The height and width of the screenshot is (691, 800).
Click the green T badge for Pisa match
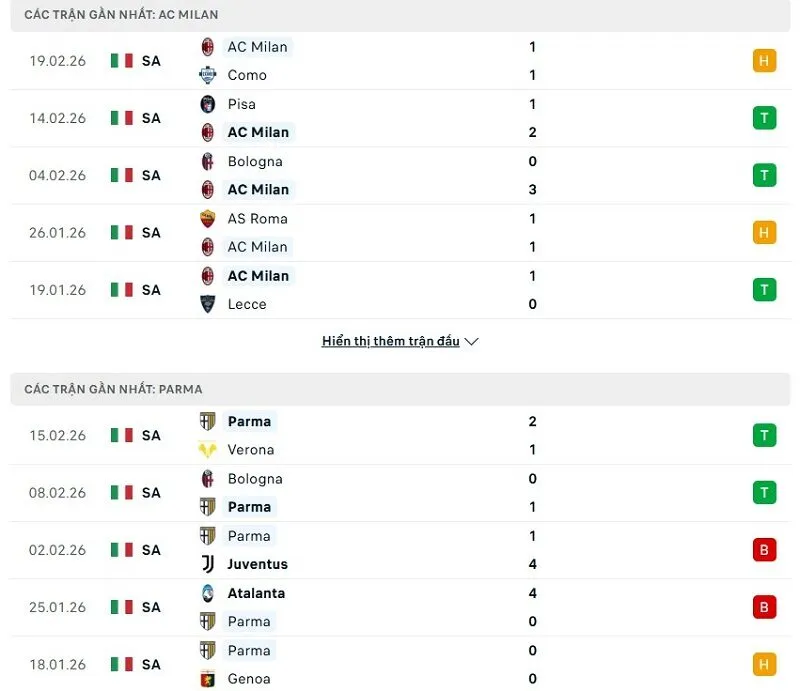(x=764, y=118)
